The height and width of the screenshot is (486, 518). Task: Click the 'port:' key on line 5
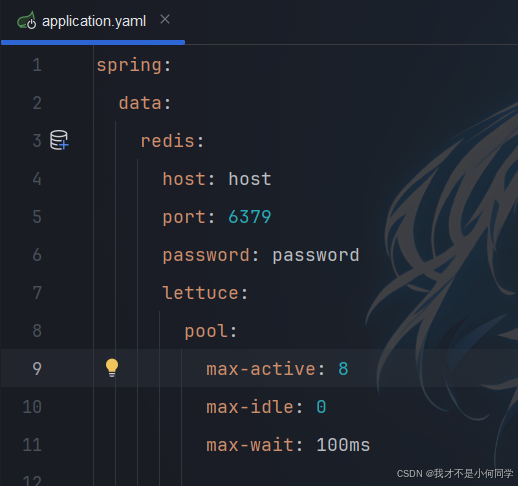pos(188,218)
